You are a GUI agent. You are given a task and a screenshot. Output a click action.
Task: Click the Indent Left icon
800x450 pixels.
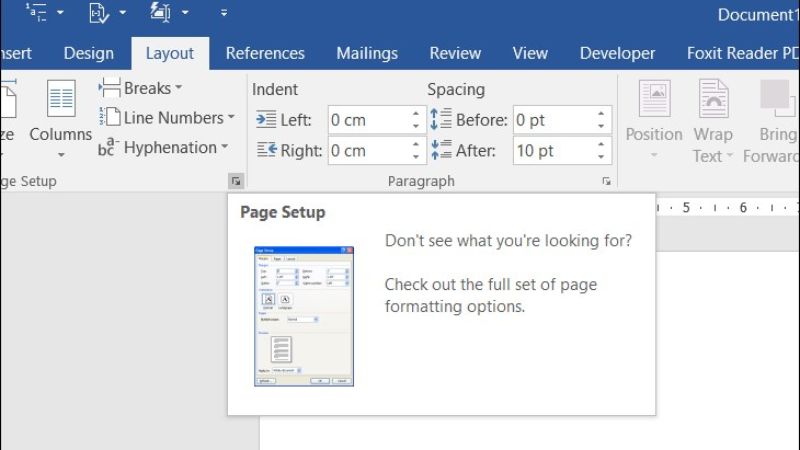(265, 120)
